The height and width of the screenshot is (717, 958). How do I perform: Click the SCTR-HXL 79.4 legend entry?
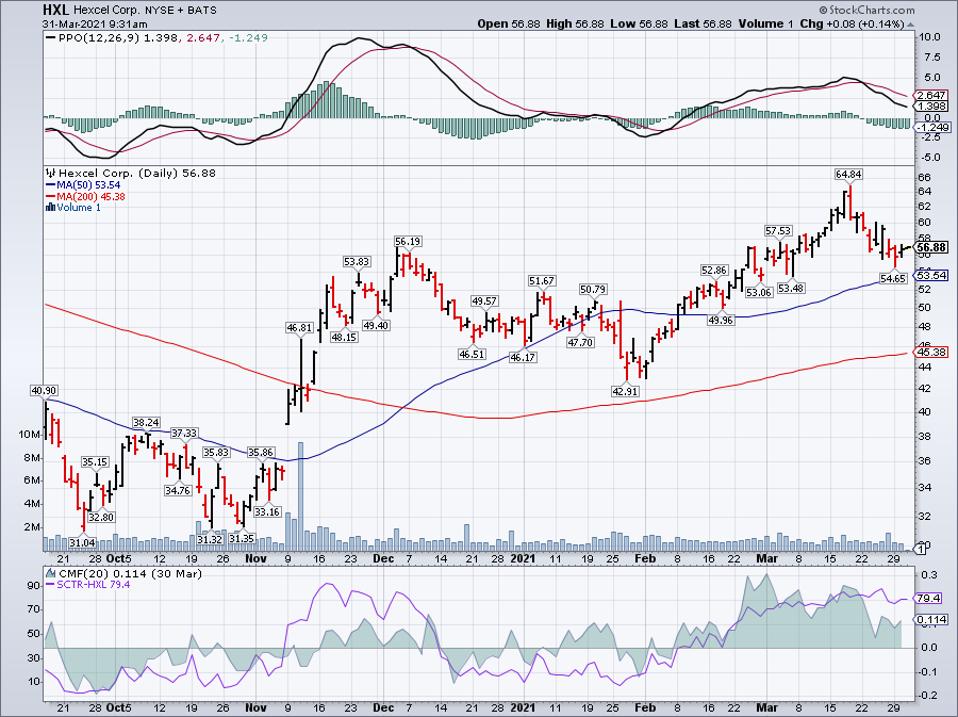tap(93, 585)
